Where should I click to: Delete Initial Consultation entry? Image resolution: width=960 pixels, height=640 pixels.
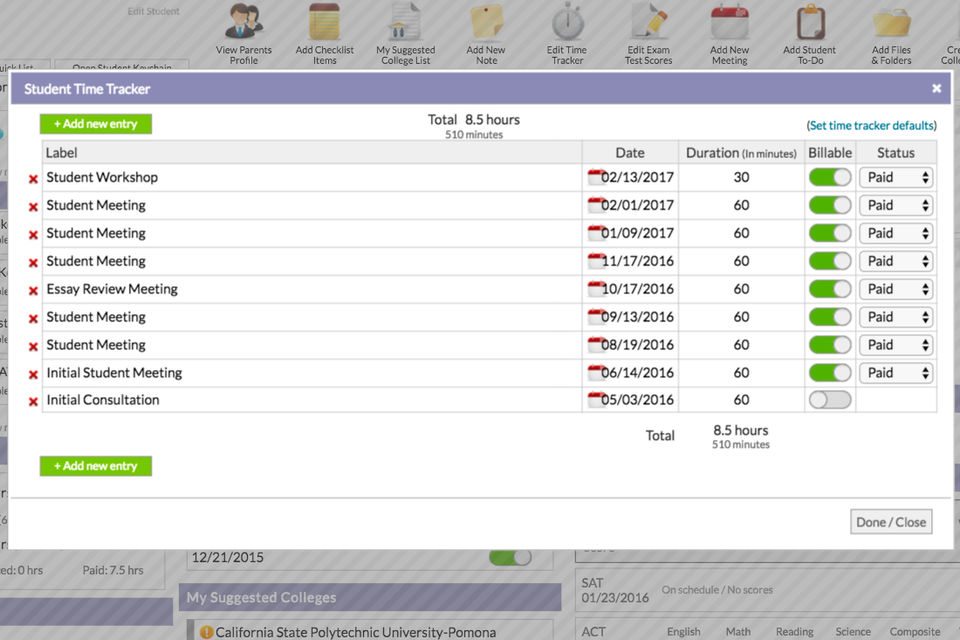point(33,402)
